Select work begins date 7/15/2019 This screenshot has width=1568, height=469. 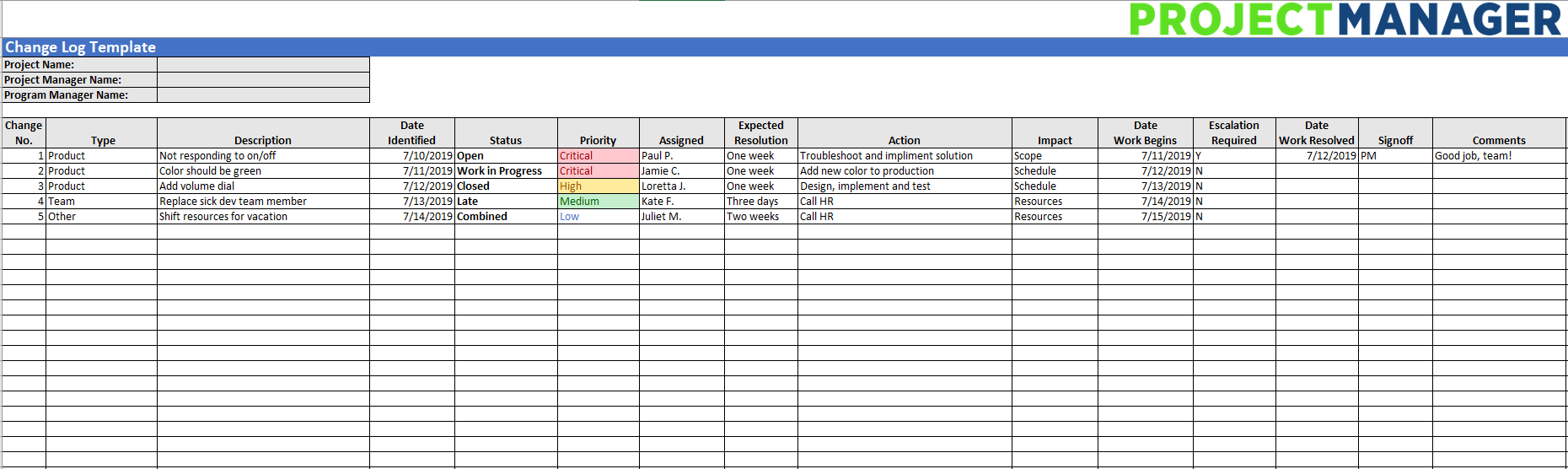click(1145, 217)
